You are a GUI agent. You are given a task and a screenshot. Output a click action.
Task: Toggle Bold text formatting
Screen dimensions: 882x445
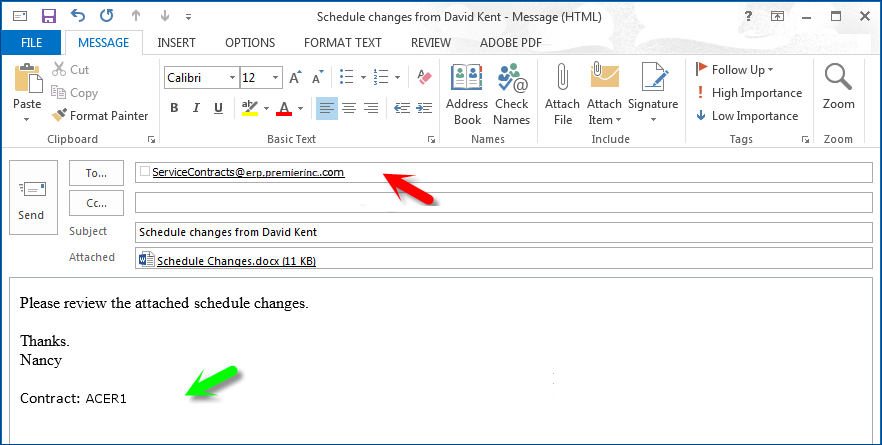[174, 108]
